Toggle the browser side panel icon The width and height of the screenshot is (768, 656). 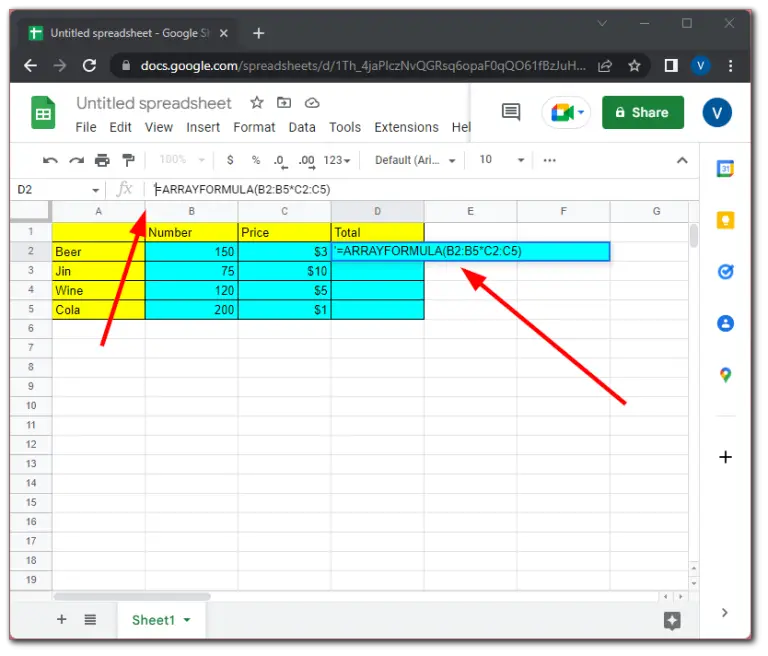[x=672, y=66]
